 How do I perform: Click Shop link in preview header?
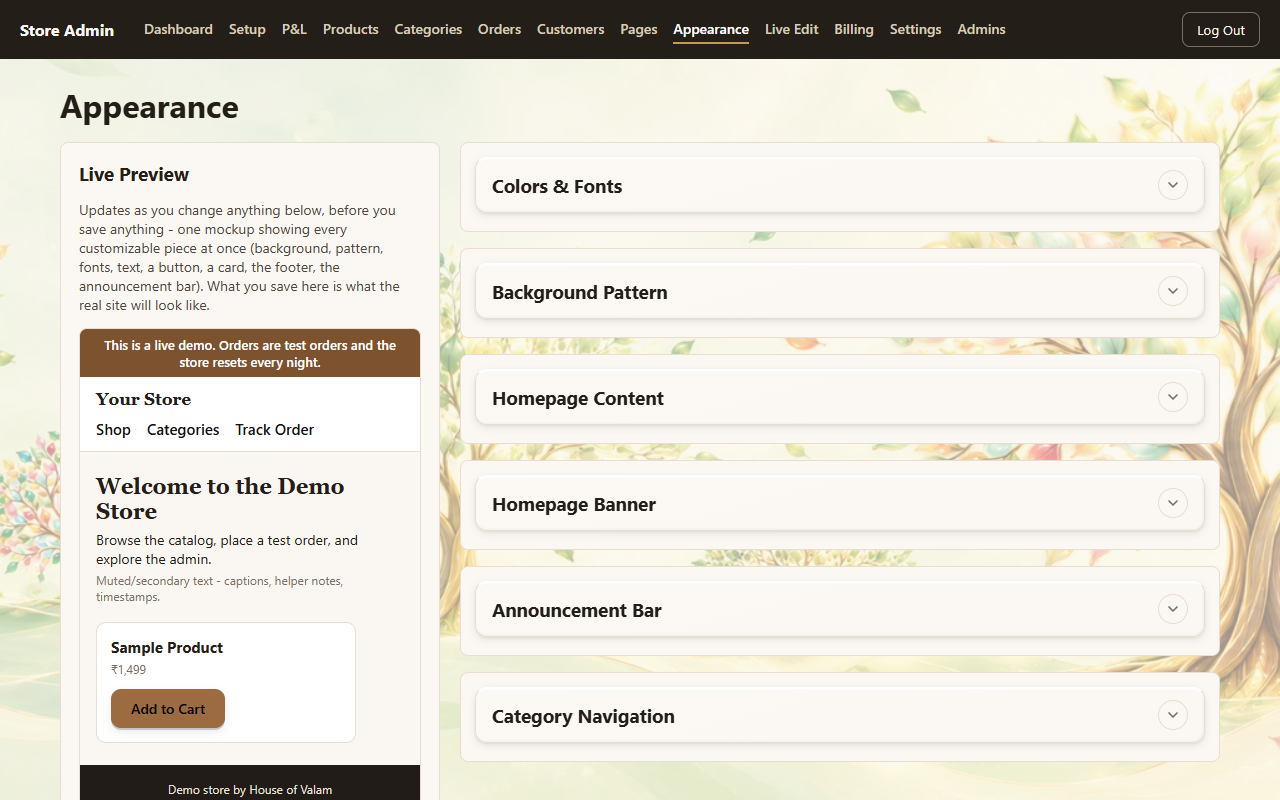(113, 429)
